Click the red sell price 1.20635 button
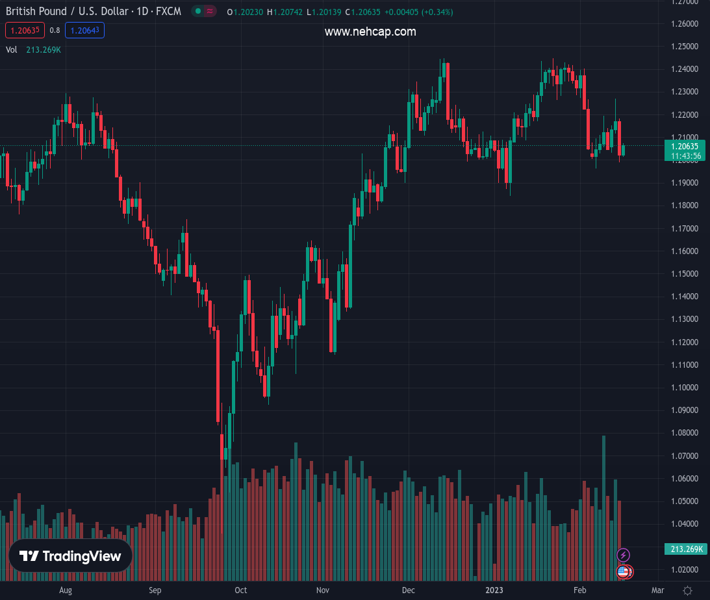 [x=25, y=30]
